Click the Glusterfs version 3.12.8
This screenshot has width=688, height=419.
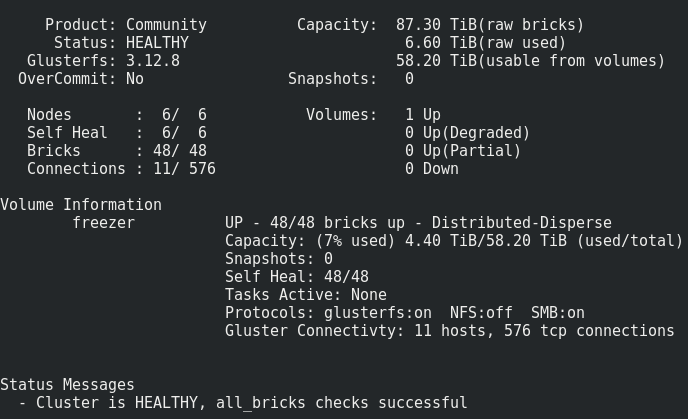tap(152, 61)
